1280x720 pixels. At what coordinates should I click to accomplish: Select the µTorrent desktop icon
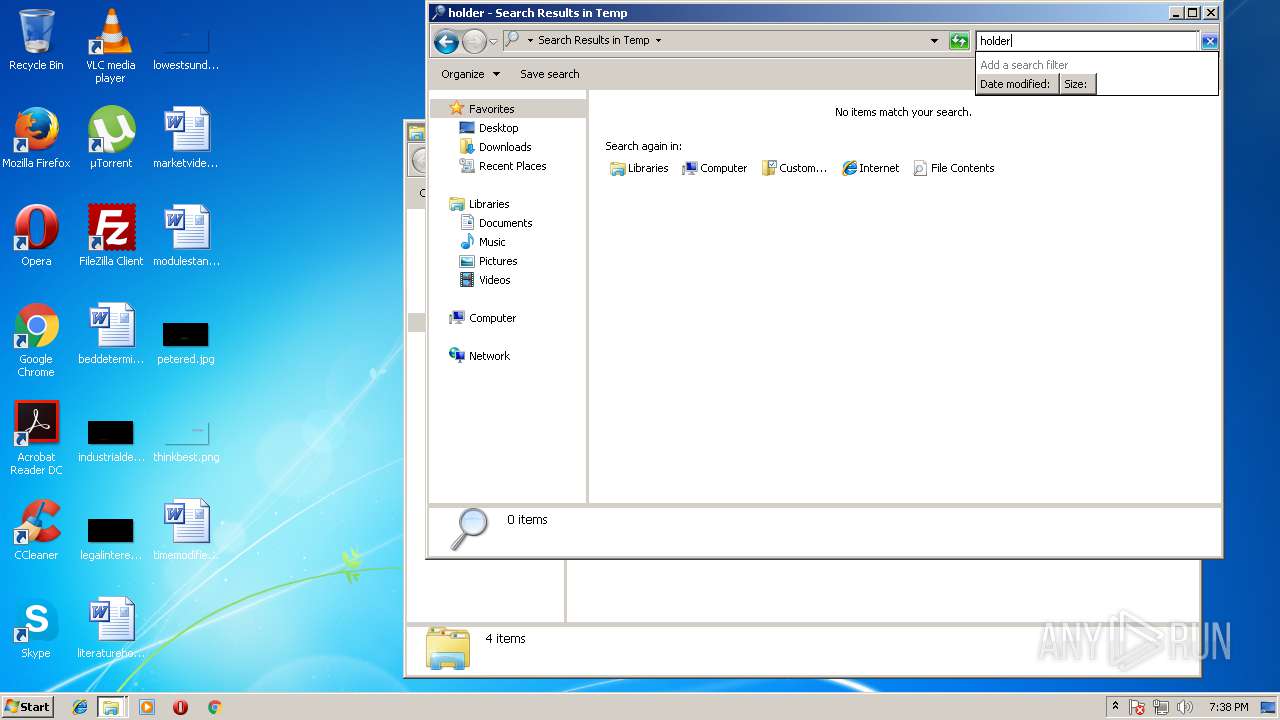coord(110,137)
